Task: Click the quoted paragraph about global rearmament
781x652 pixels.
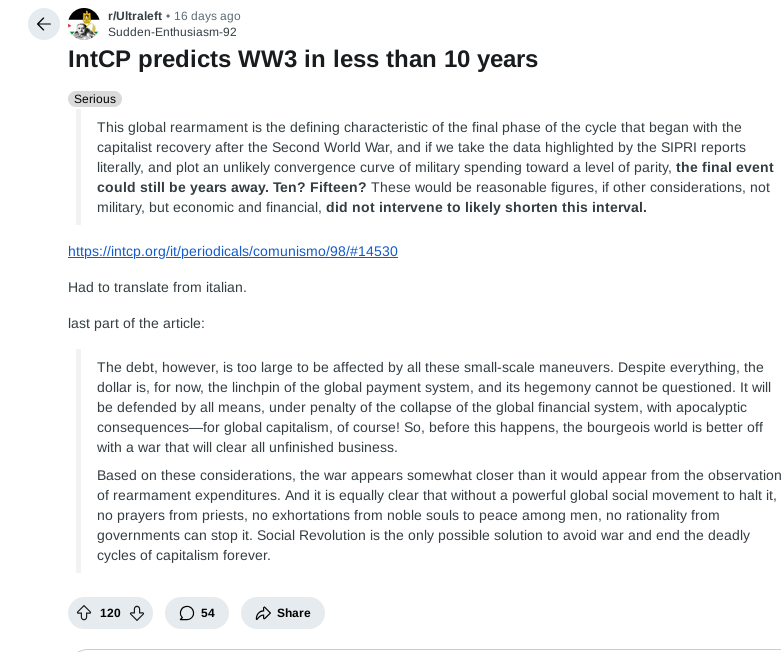Action: [x=430, y=167]
